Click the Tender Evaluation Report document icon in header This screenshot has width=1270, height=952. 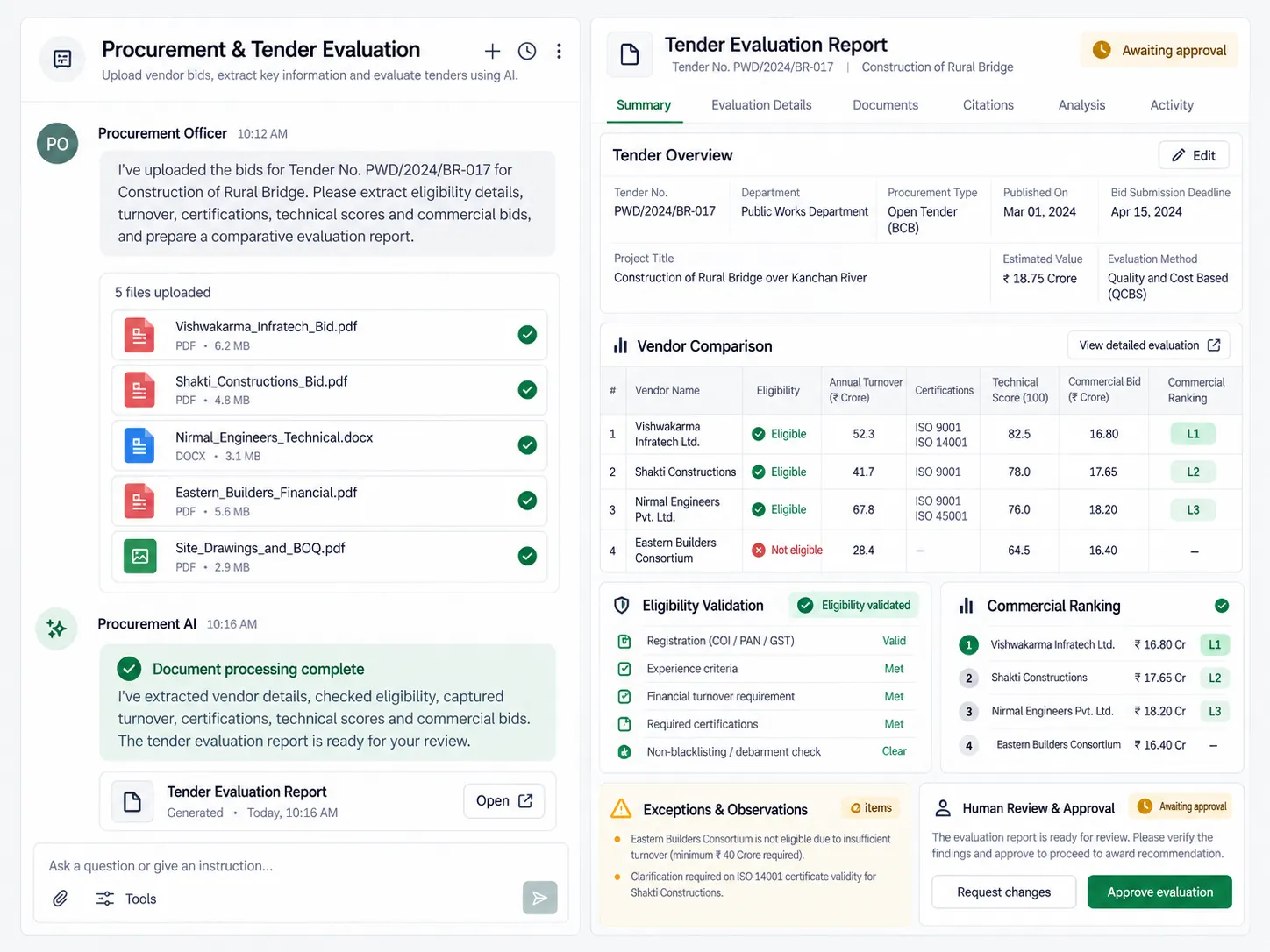click(x=630, y=55)
